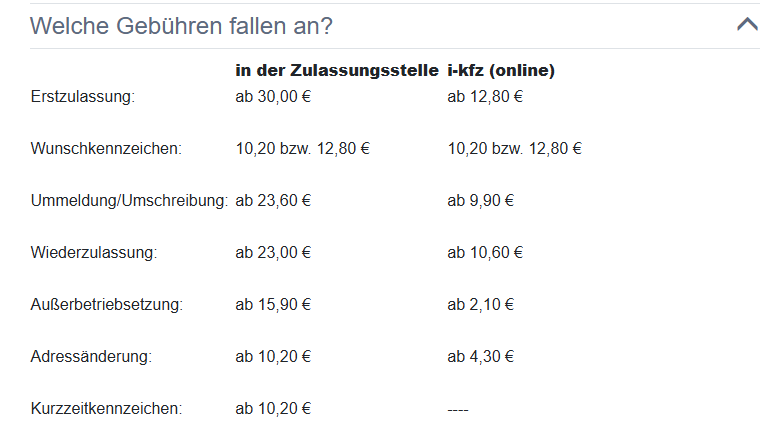Click the 'ab 4,30 €' online fee

tap(480, 356)
